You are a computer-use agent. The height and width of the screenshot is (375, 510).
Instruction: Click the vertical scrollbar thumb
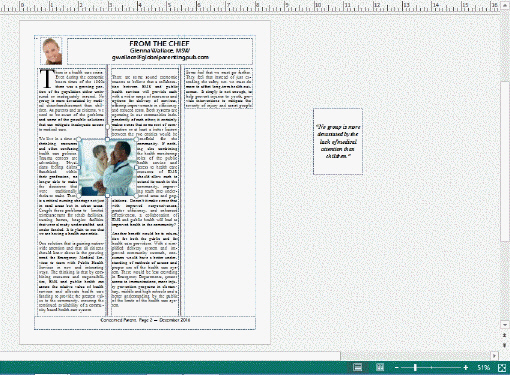pyautogui.click(x=505, y=161)
